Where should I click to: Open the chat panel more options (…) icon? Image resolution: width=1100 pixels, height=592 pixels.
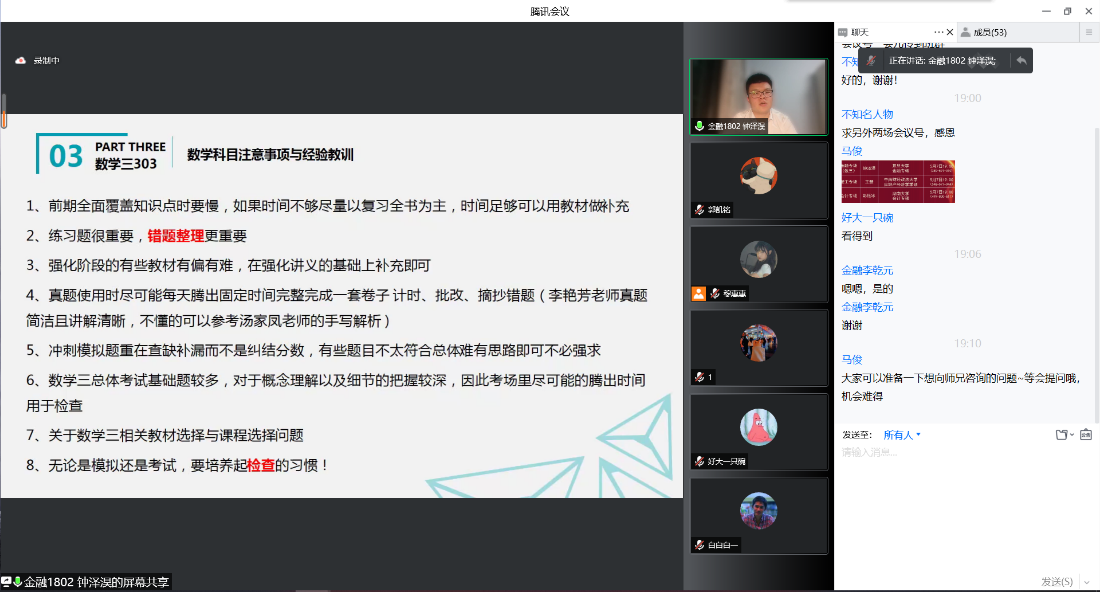[937, 32]
